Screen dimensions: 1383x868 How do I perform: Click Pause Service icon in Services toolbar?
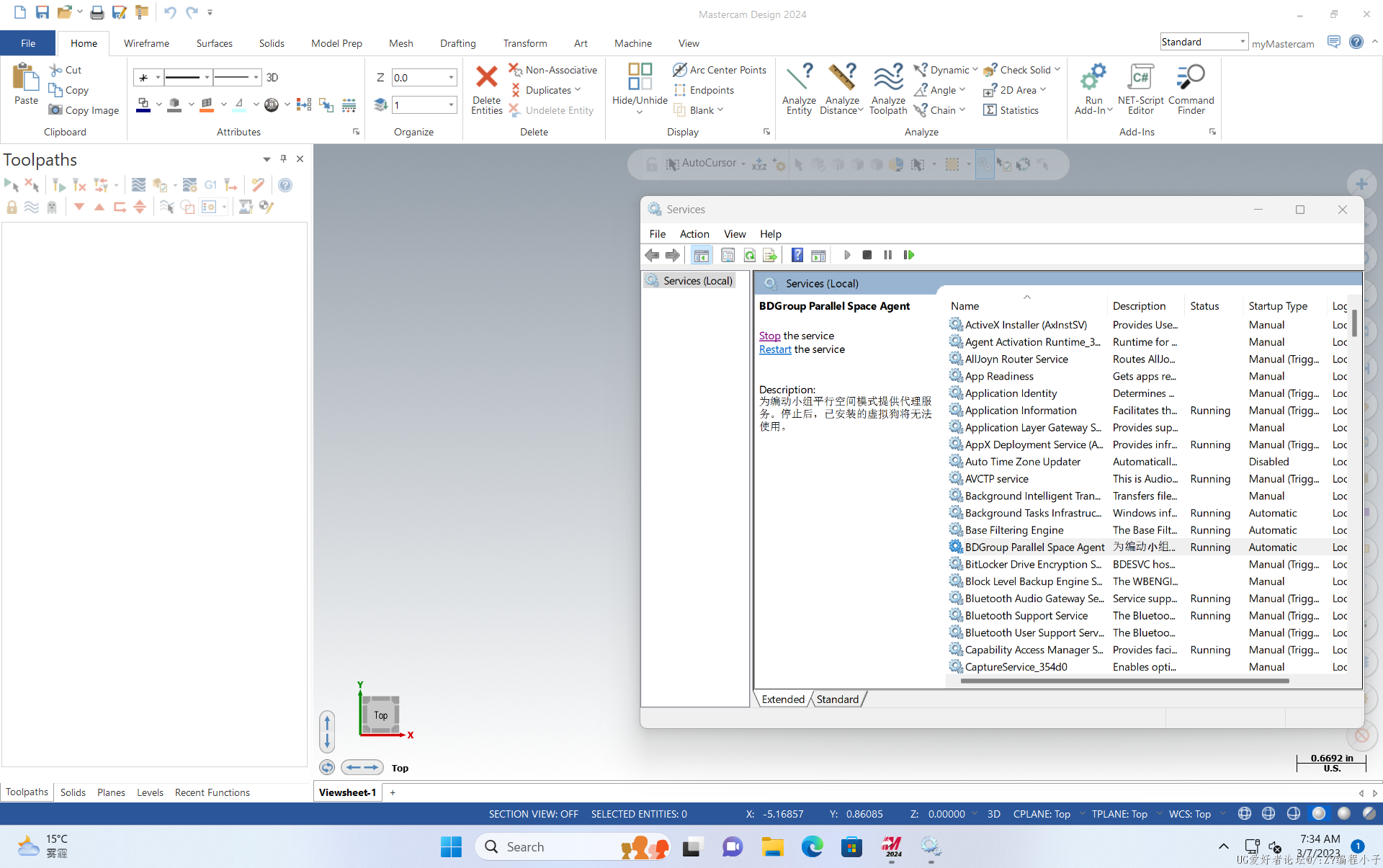887,255
